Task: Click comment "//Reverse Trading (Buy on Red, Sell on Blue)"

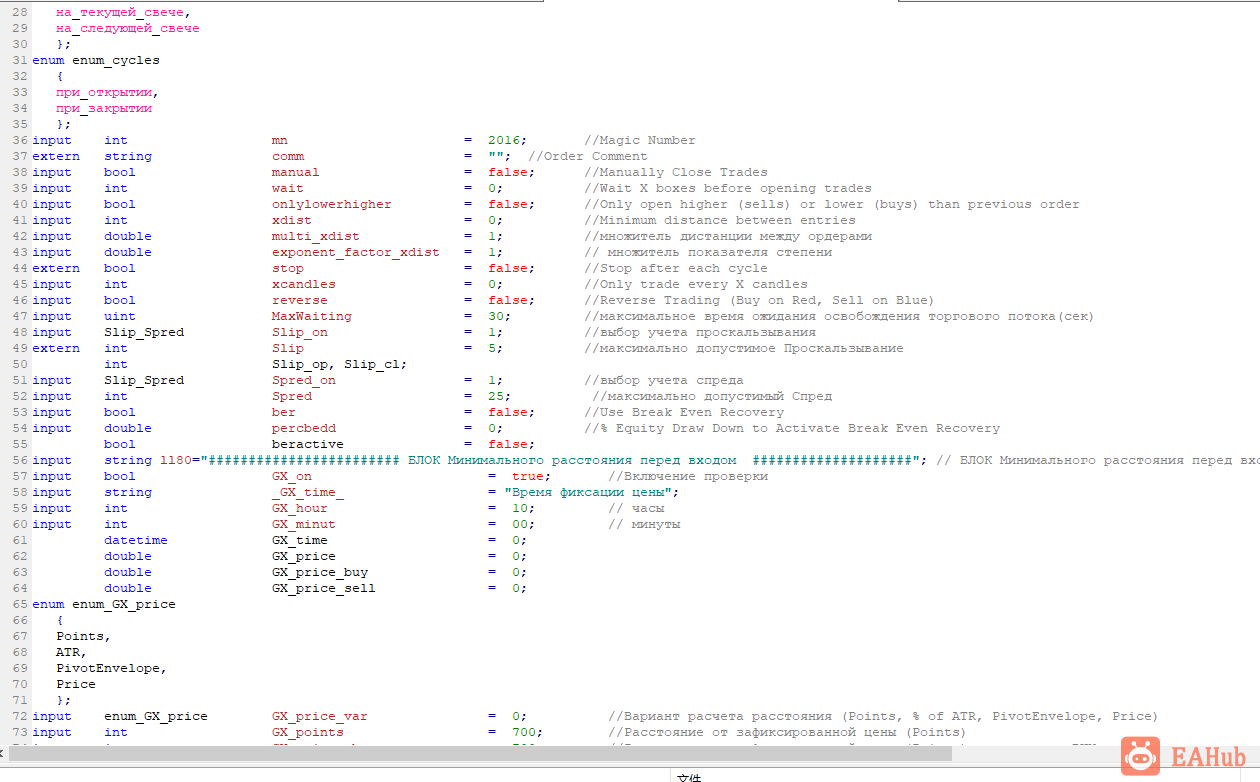Action: [759, 300]
